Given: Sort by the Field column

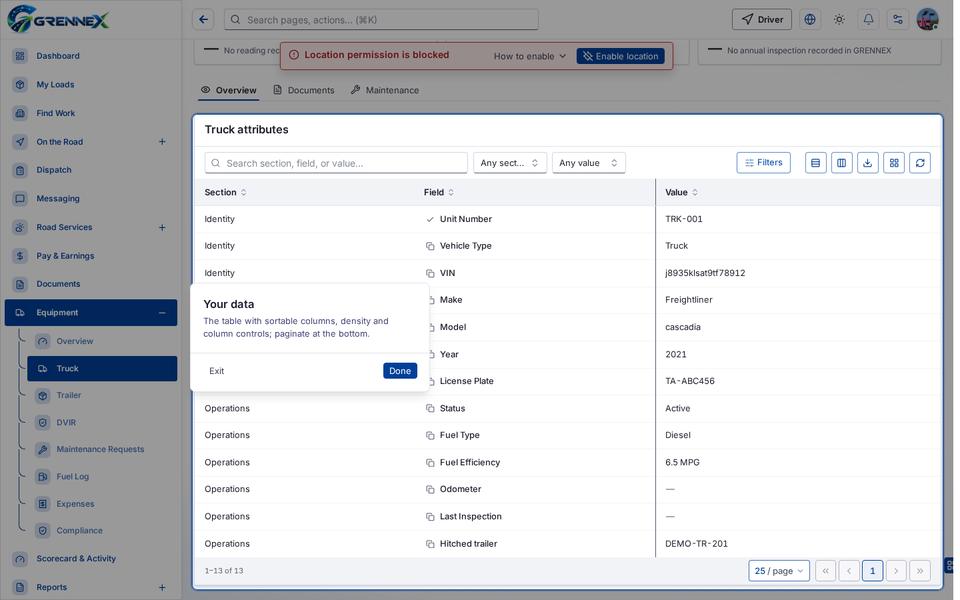Looking at the screenshot, I should (x=439, y=192).
